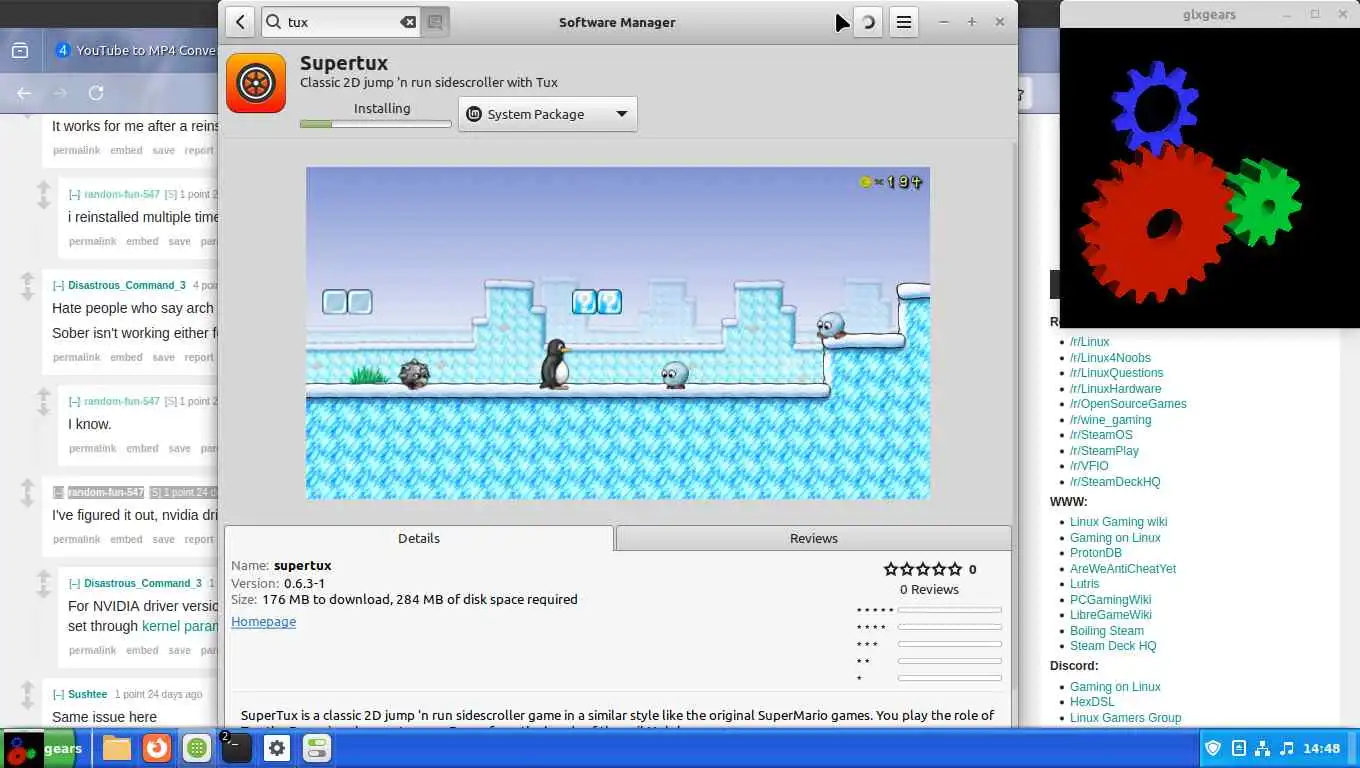Click the music note tray icon
Viewport: 1360px width, 768px height.
click(x=1287, y=748)
